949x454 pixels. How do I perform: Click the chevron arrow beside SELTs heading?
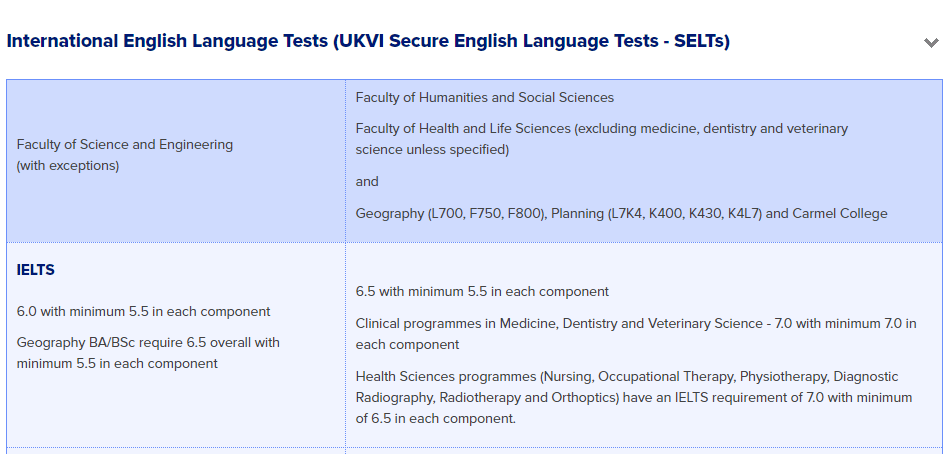click(931, 42)
